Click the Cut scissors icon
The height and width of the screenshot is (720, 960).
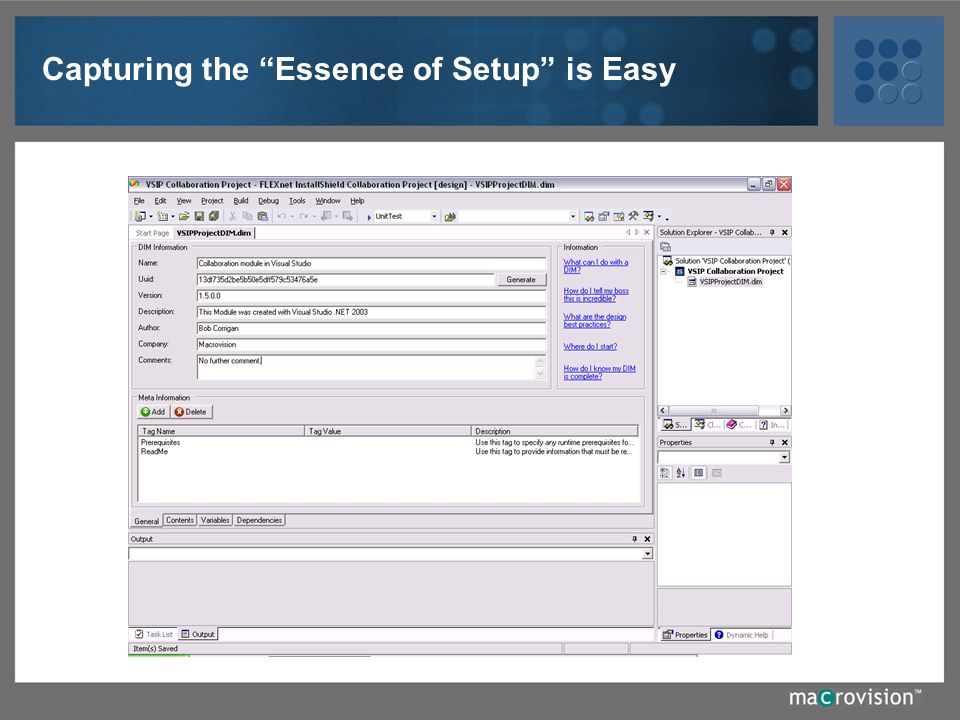tap(233, 216)
